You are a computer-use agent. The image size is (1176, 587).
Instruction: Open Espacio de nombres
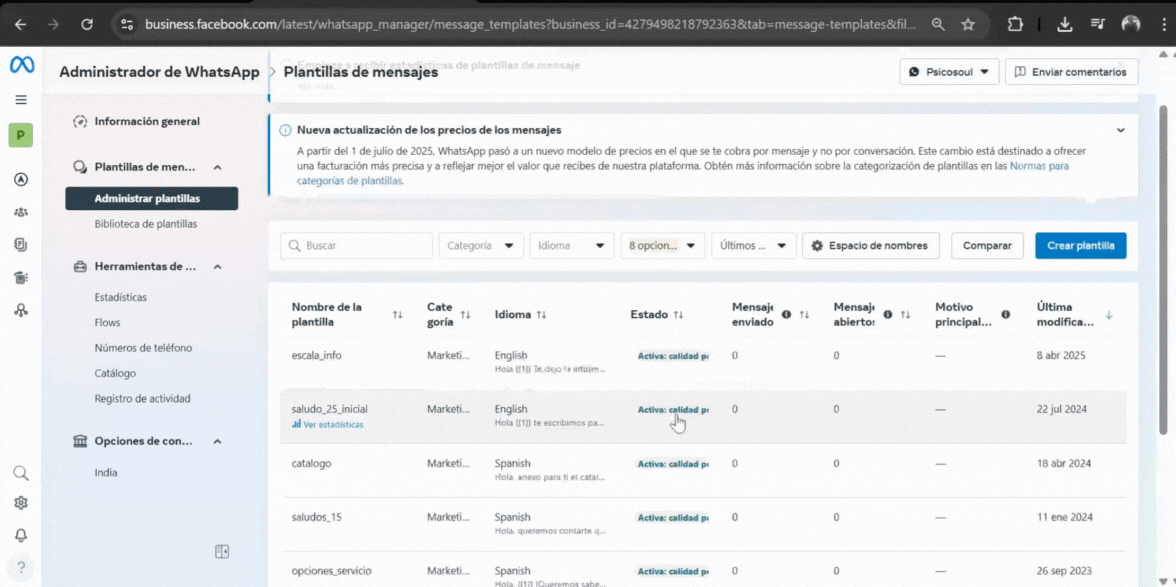point(870,245)
